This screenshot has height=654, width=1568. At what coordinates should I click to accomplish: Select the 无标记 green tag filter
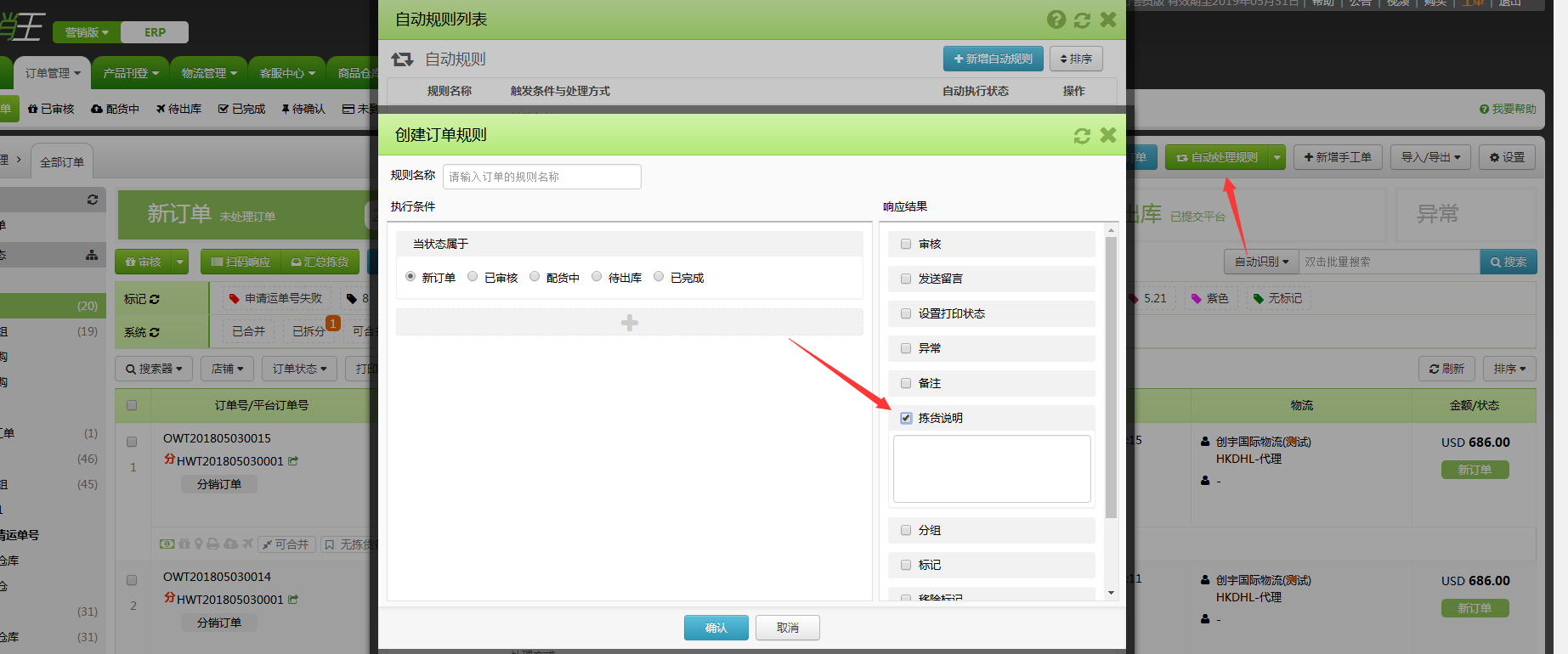point(1278,298)
